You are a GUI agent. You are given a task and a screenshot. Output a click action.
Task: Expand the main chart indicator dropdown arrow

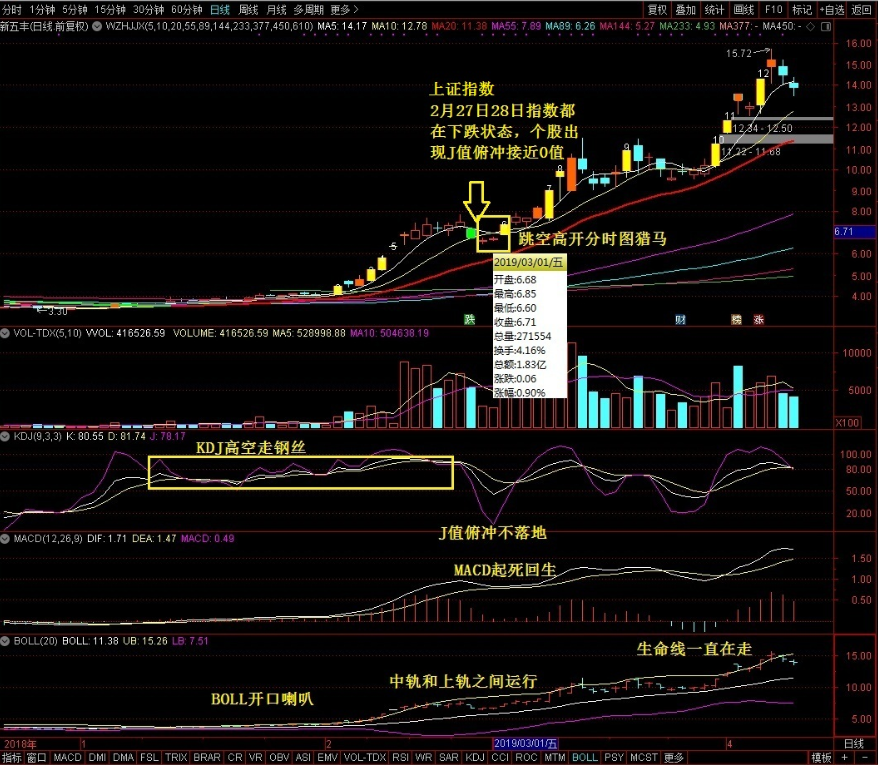(97, 26)
